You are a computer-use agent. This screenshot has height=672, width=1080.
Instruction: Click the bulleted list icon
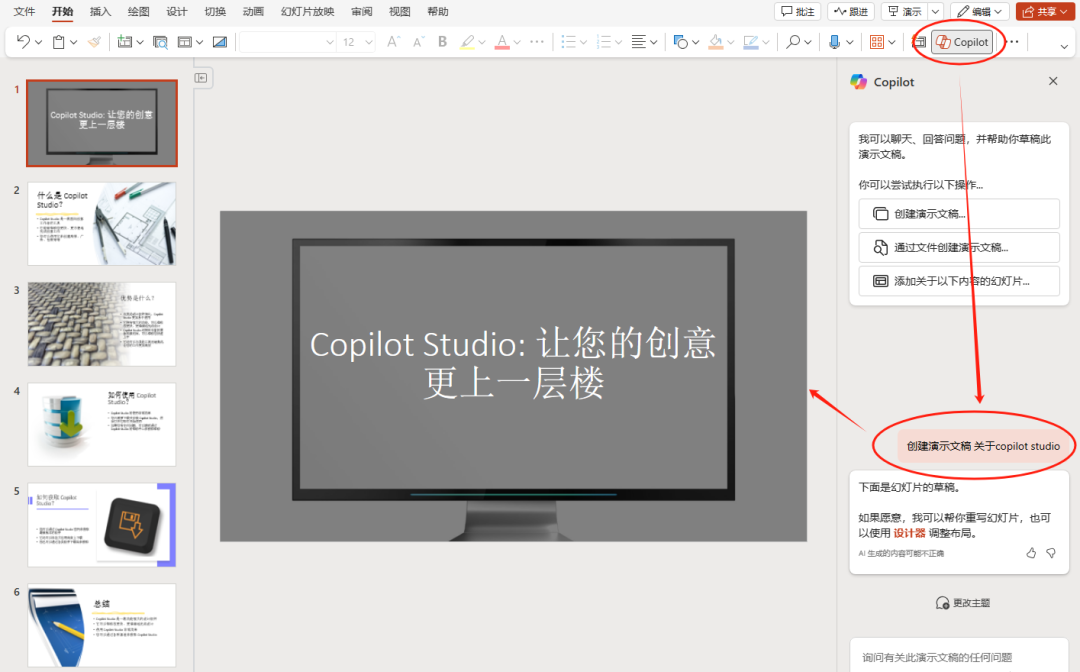pos(568,42)
